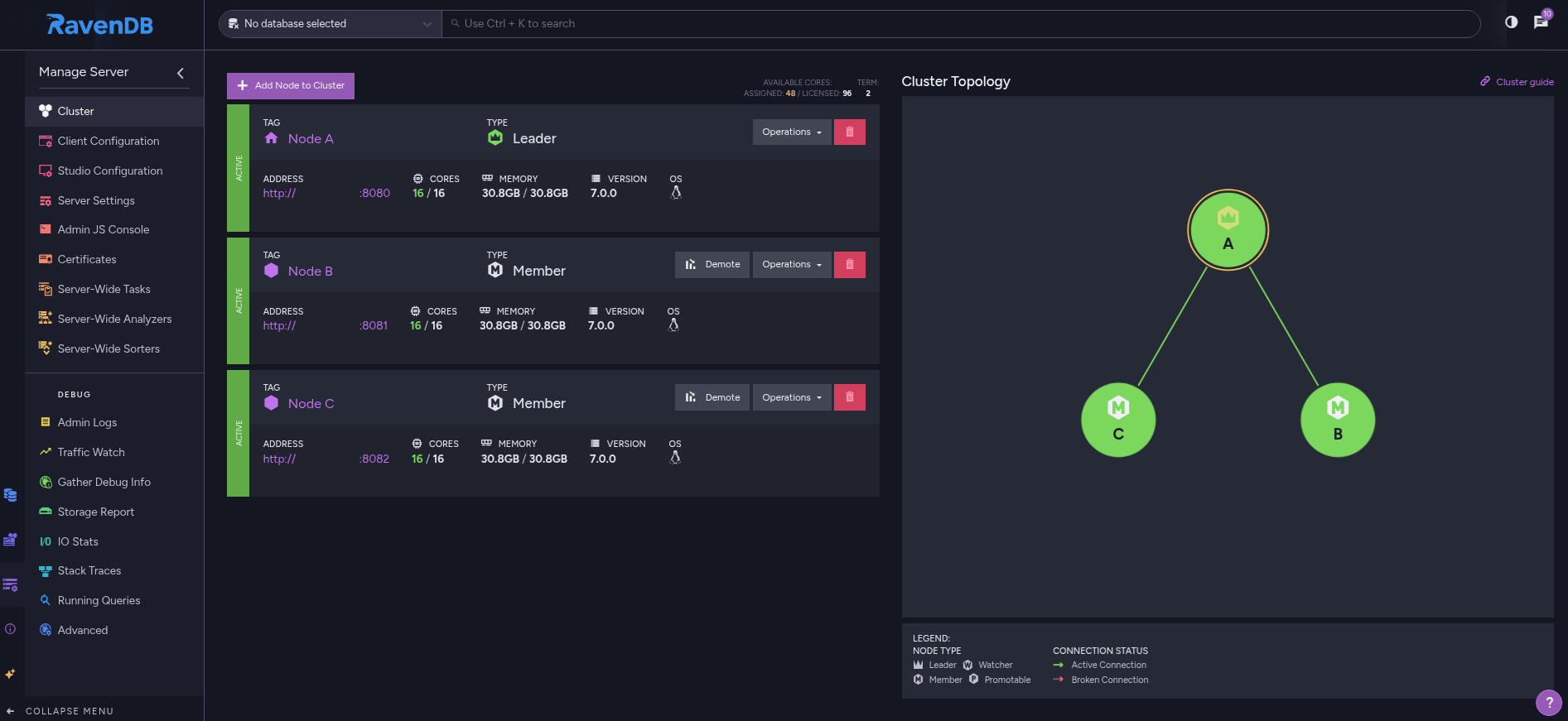Open the notifications icon with badge
The image size is (1568, 721).
click(1541, 22)
